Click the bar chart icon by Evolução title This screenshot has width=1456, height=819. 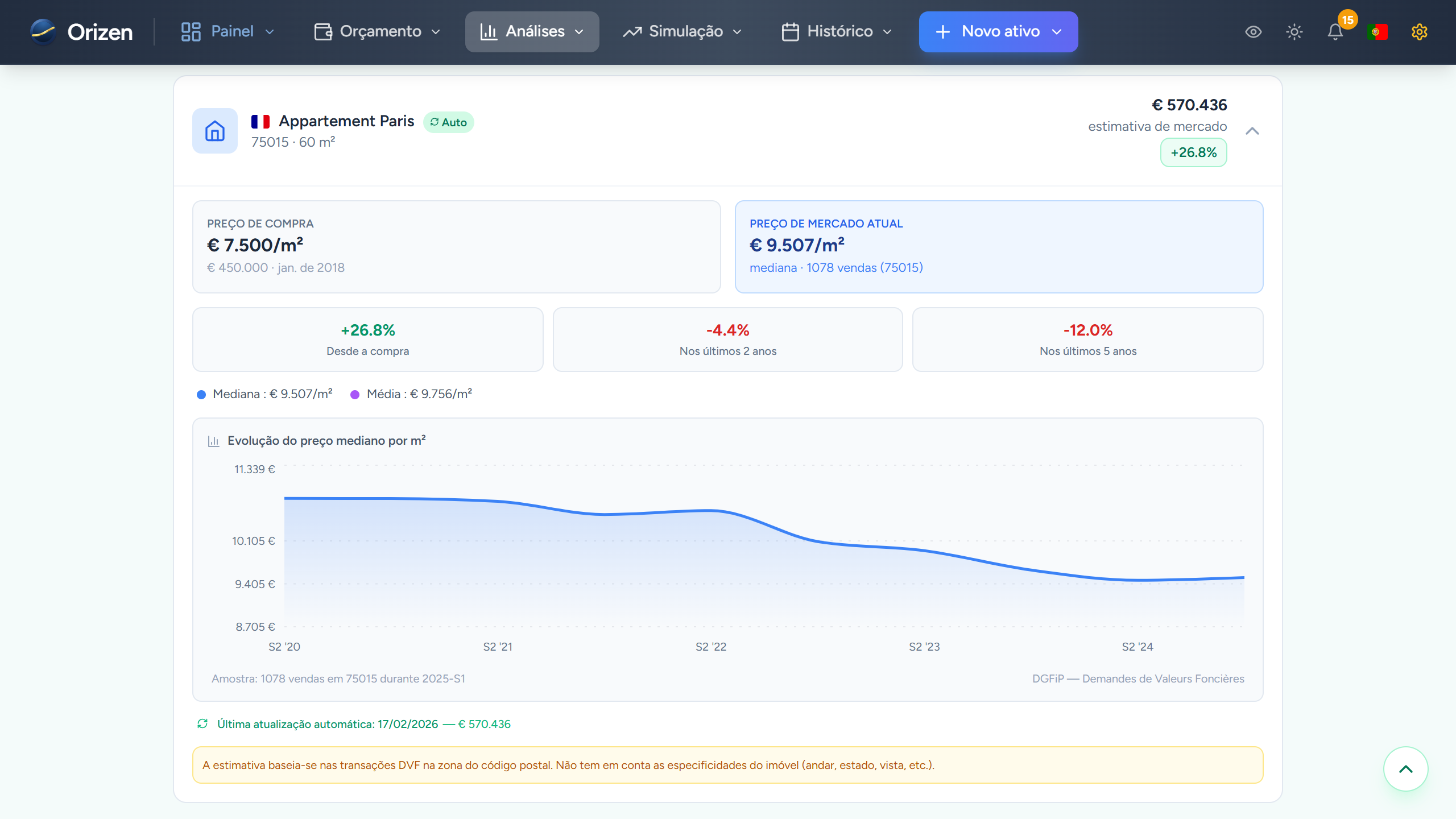tap(213, 441)
